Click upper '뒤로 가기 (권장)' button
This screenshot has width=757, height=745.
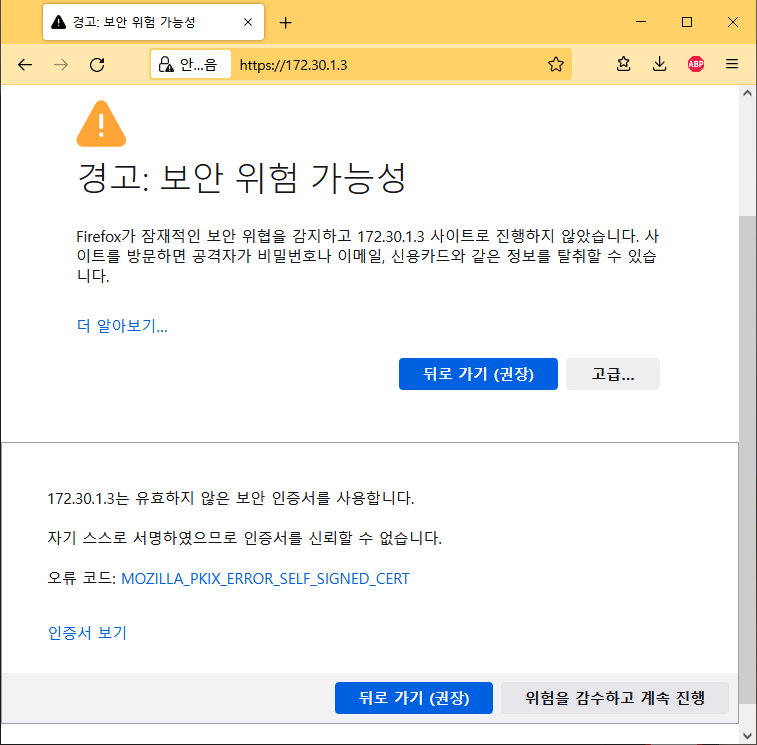point(478,374)
